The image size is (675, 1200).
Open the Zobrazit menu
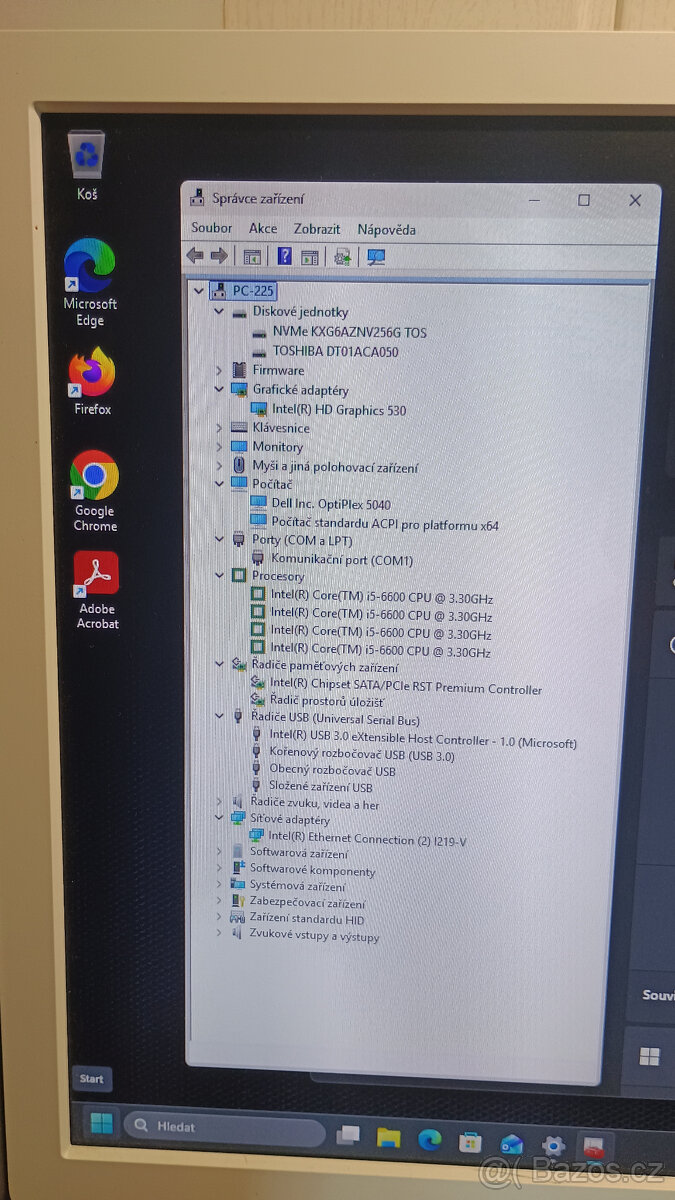point(317,229)
